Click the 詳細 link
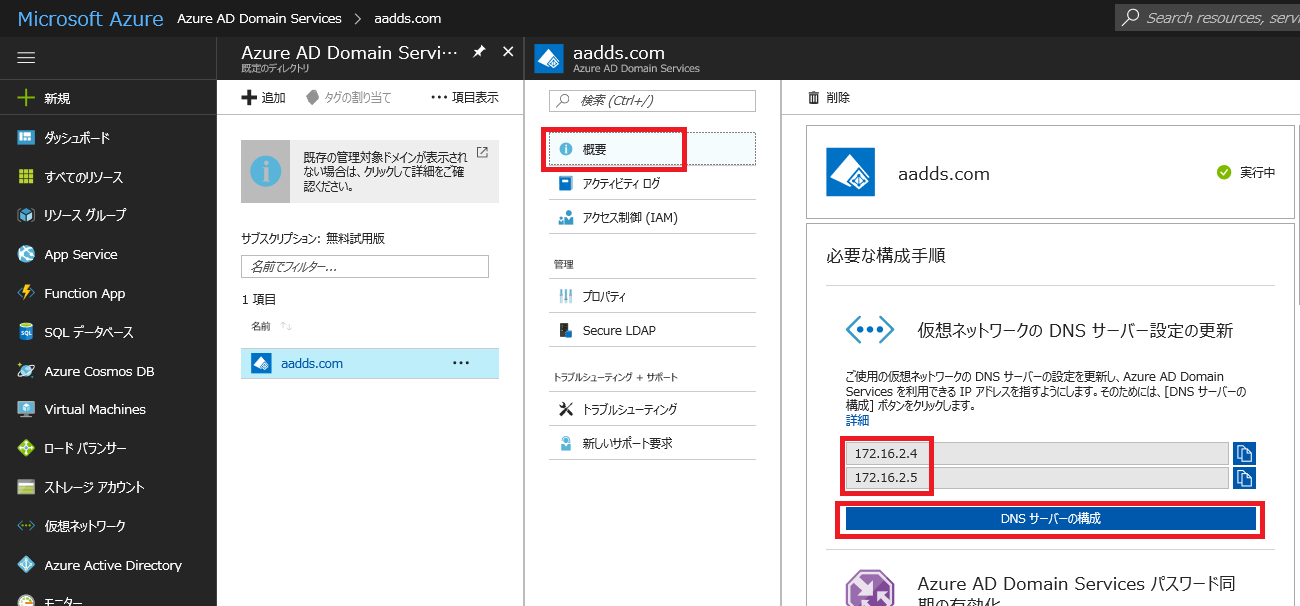1300x606 pixels. point(858,421)
